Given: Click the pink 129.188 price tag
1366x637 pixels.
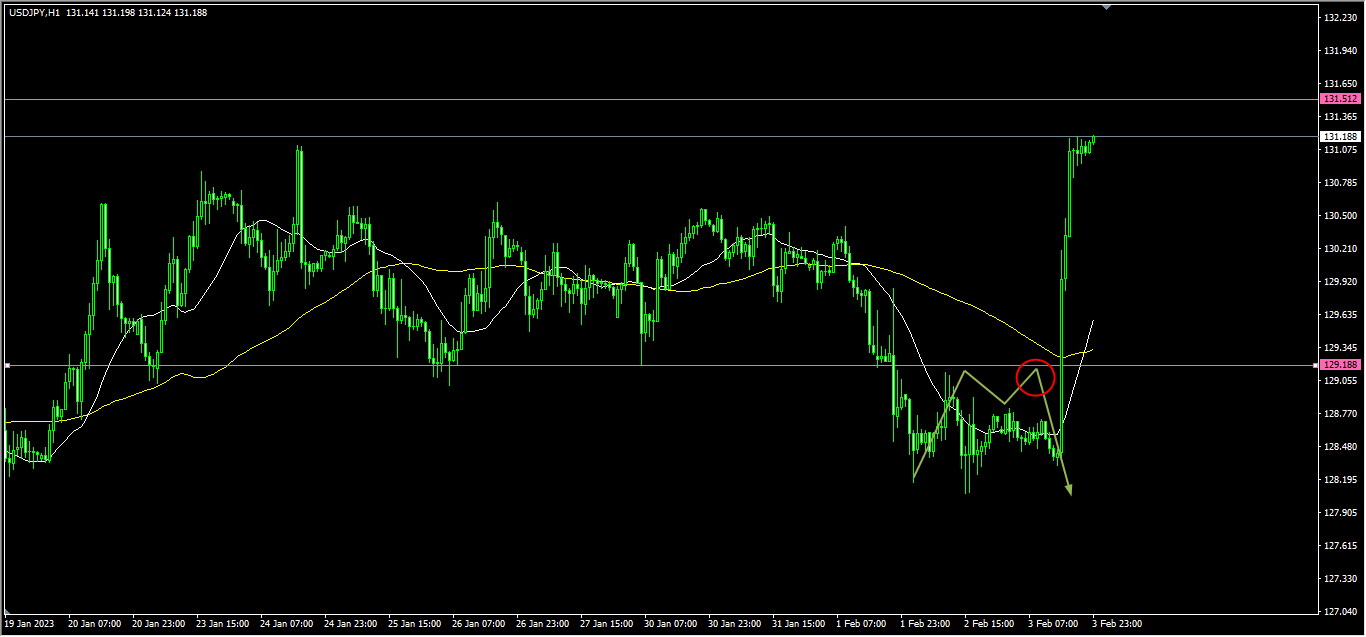Looking at the screenshot, I should point(1340,365).
